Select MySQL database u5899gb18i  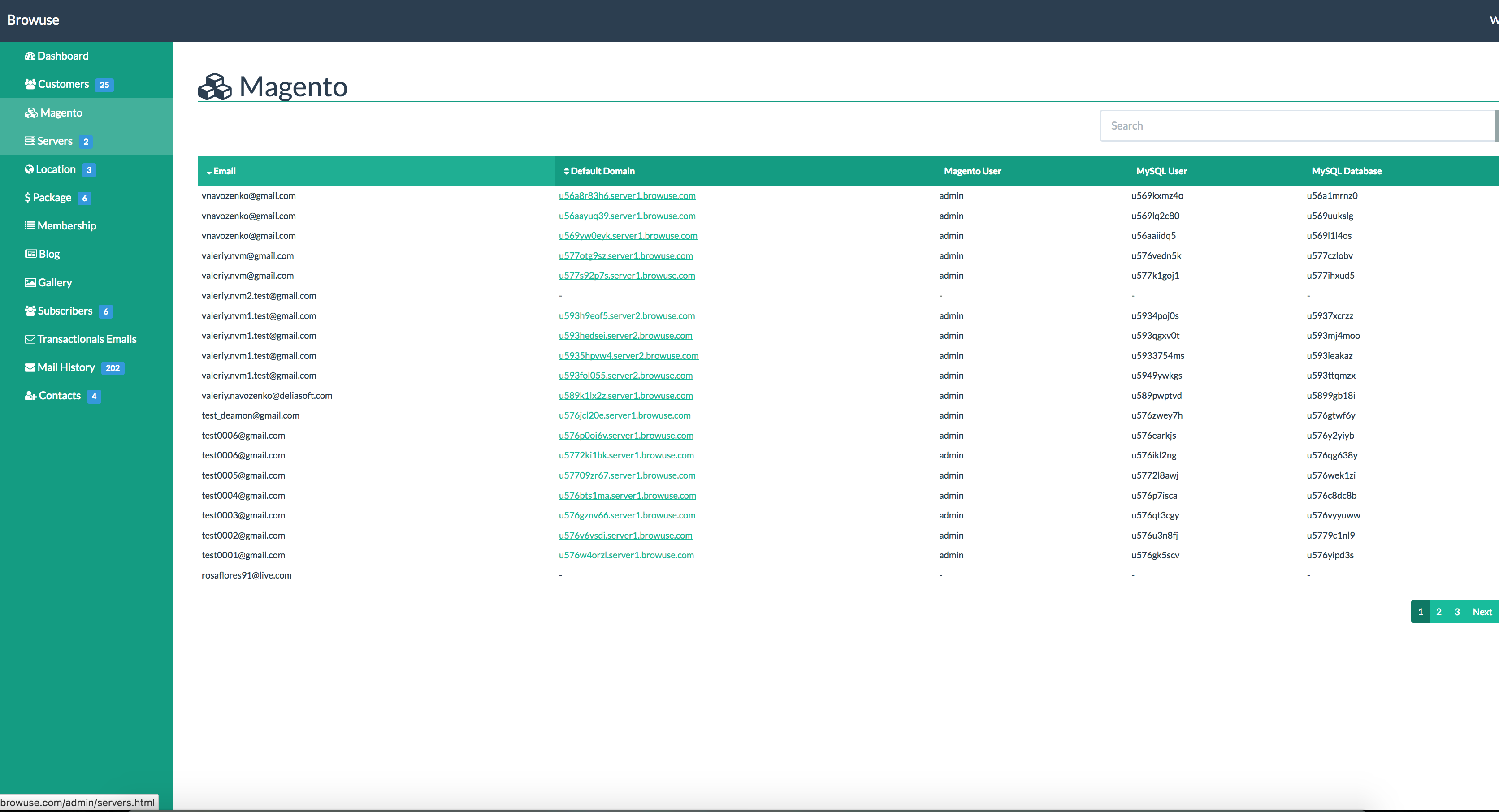pos(1331,396)
